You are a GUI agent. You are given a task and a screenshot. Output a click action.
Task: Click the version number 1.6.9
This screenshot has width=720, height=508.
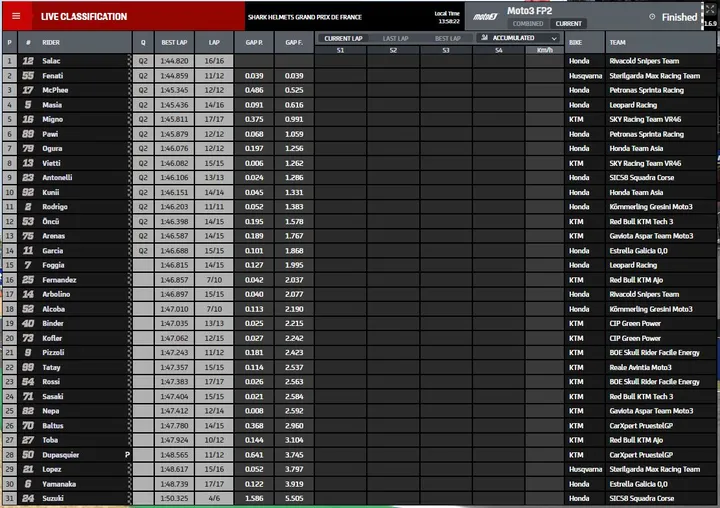710,23
